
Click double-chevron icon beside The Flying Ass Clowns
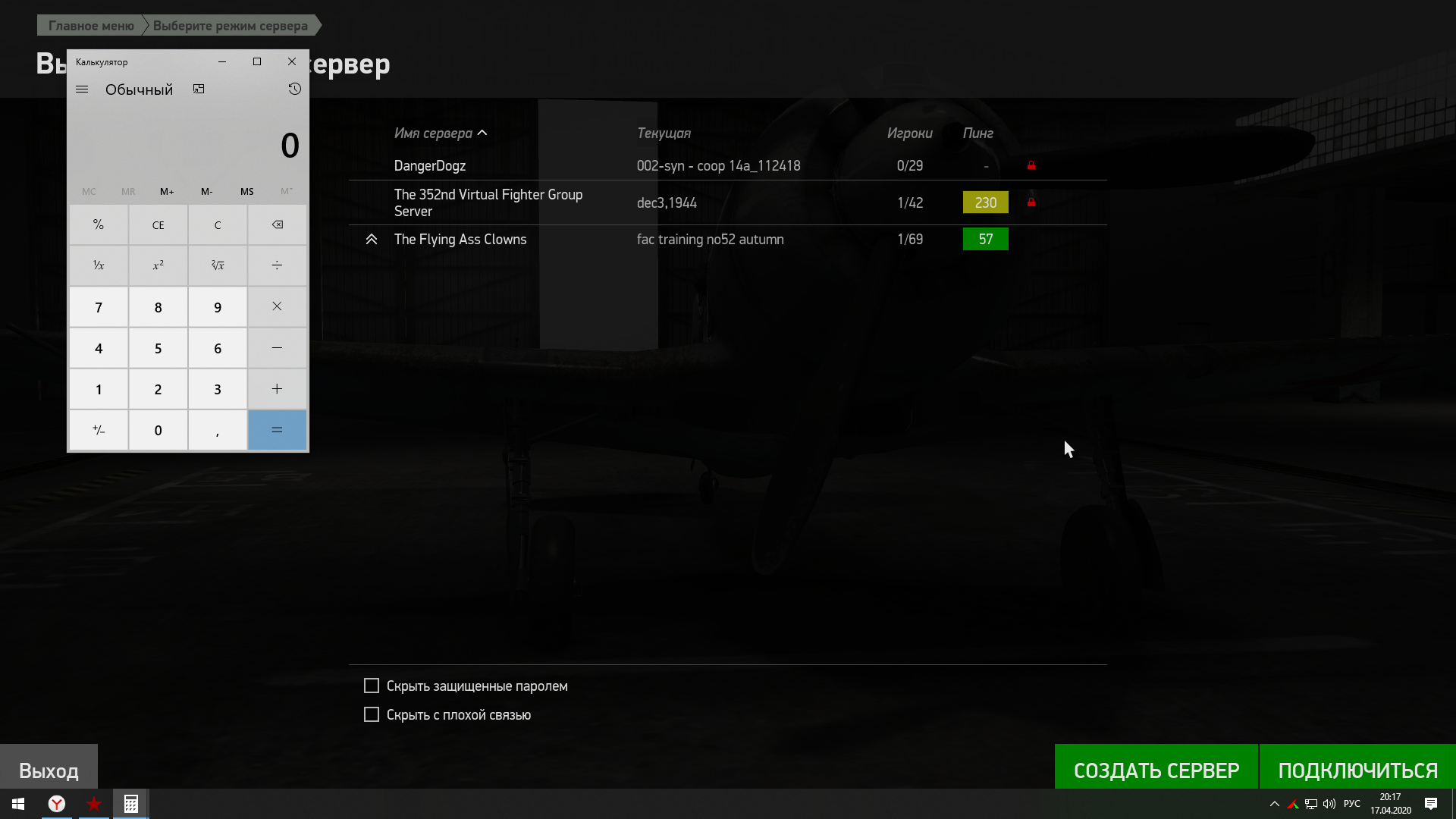tap(372, 240)
